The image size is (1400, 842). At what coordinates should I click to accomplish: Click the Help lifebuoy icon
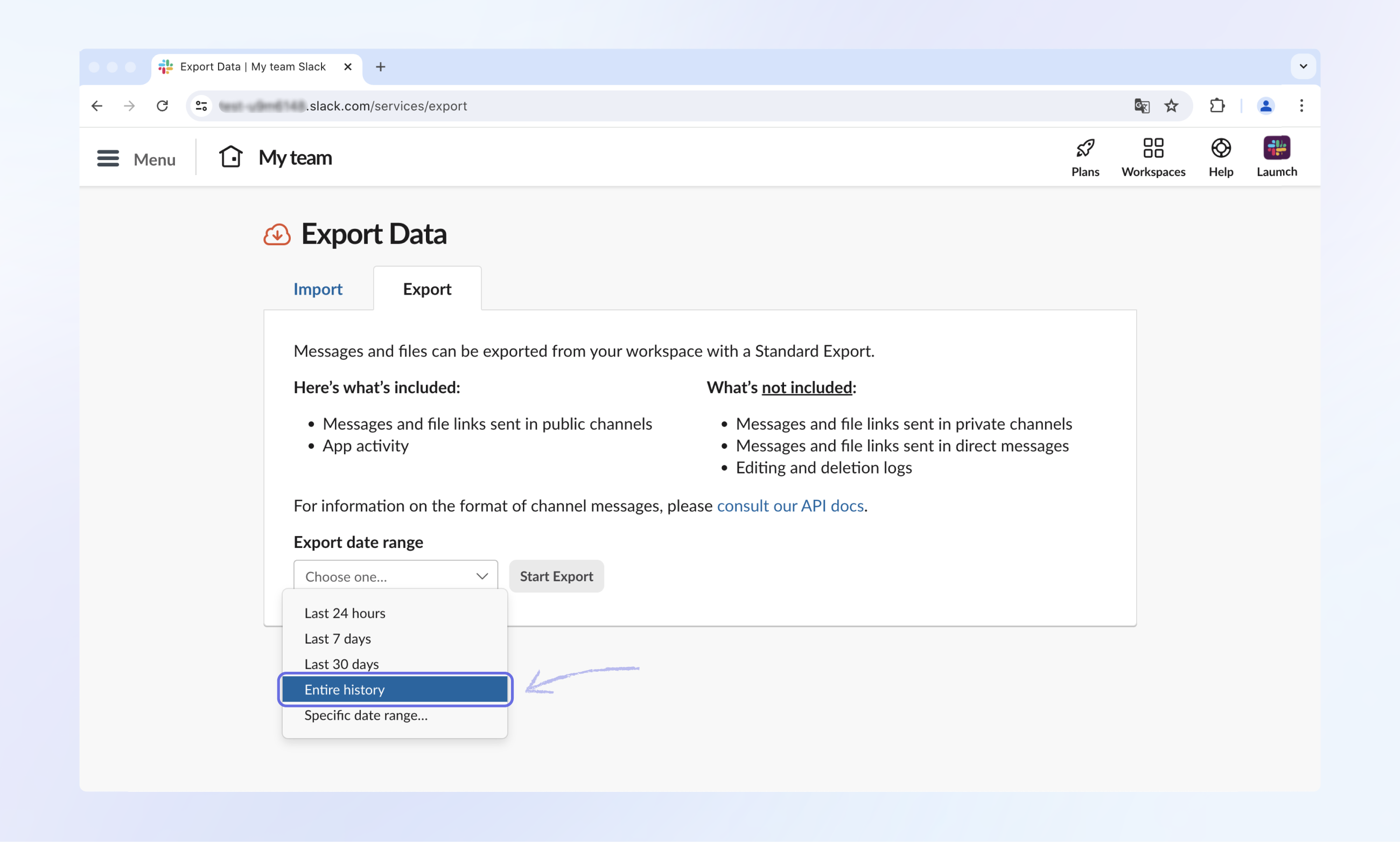1220,149
